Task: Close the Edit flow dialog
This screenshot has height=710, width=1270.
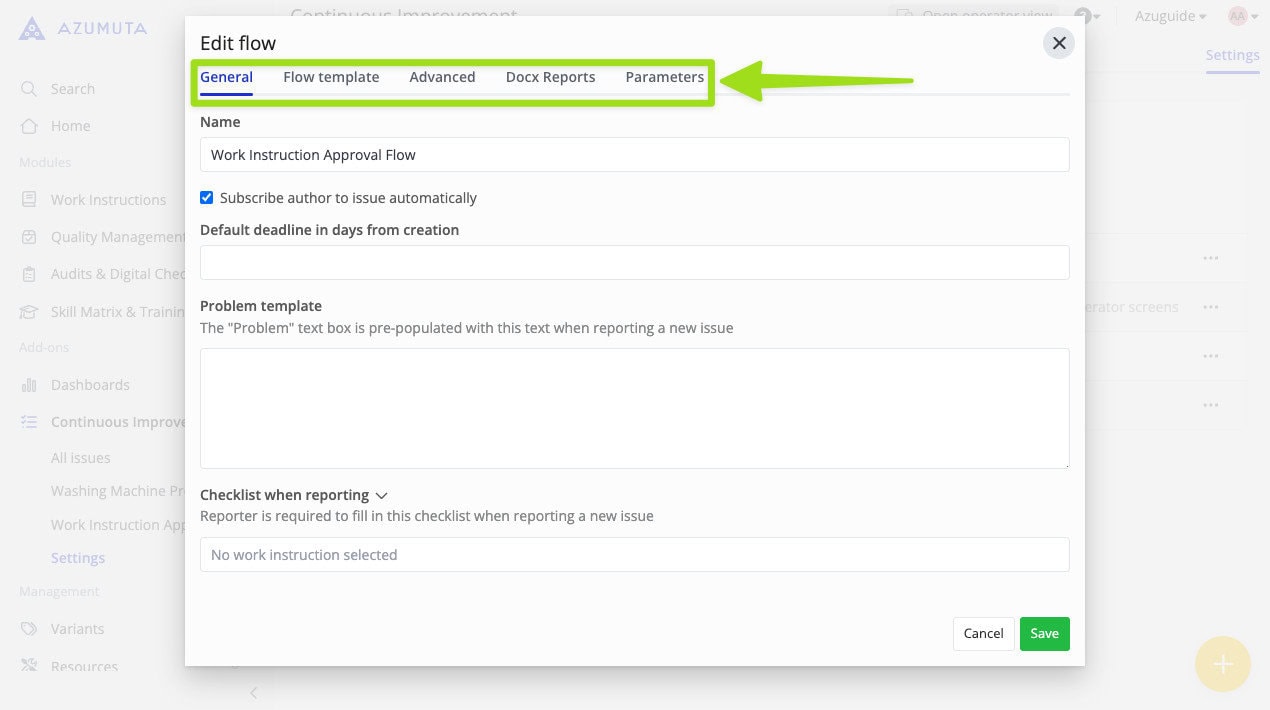Action: (1058, 43)
